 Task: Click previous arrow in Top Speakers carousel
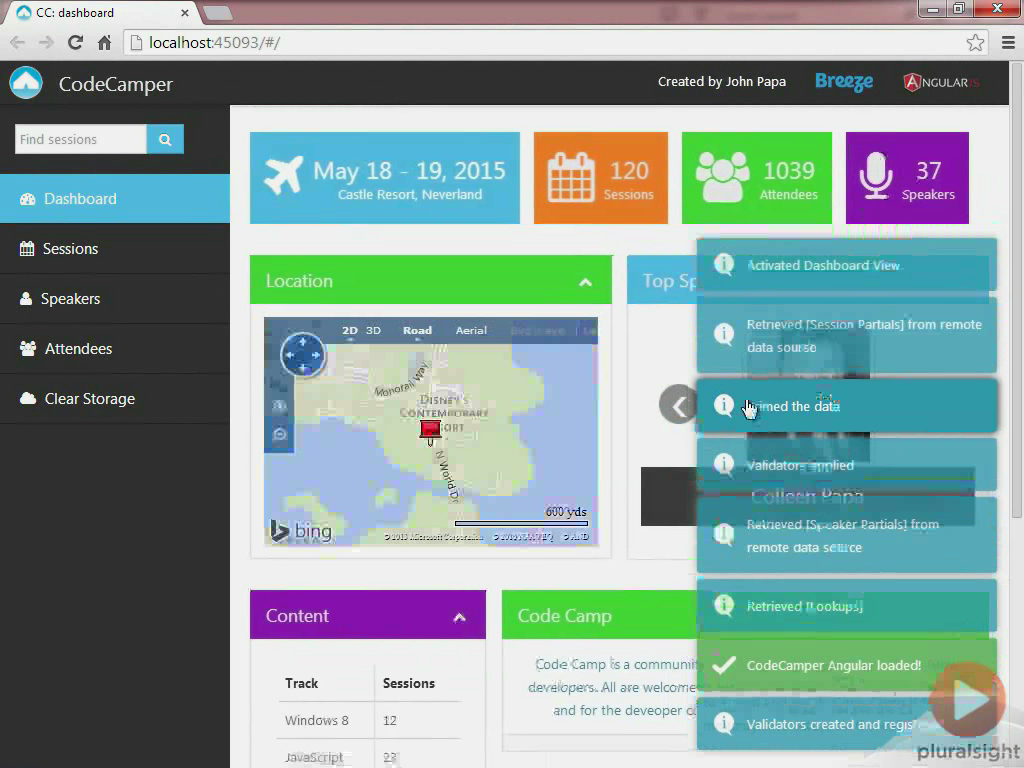[678, 405]
